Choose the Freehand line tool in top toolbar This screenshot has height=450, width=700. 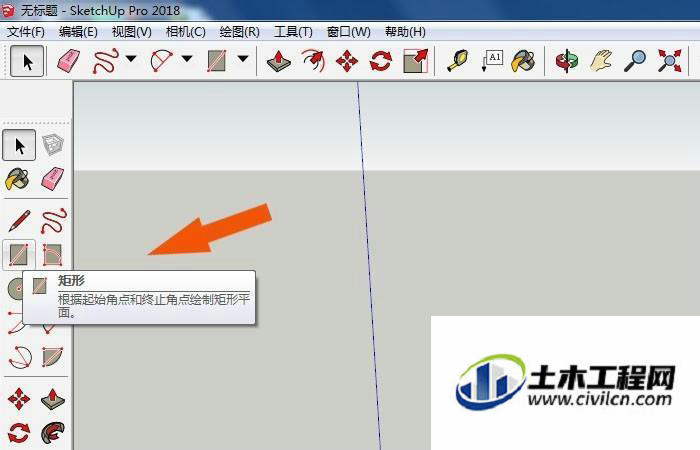[x=106, y=61]
